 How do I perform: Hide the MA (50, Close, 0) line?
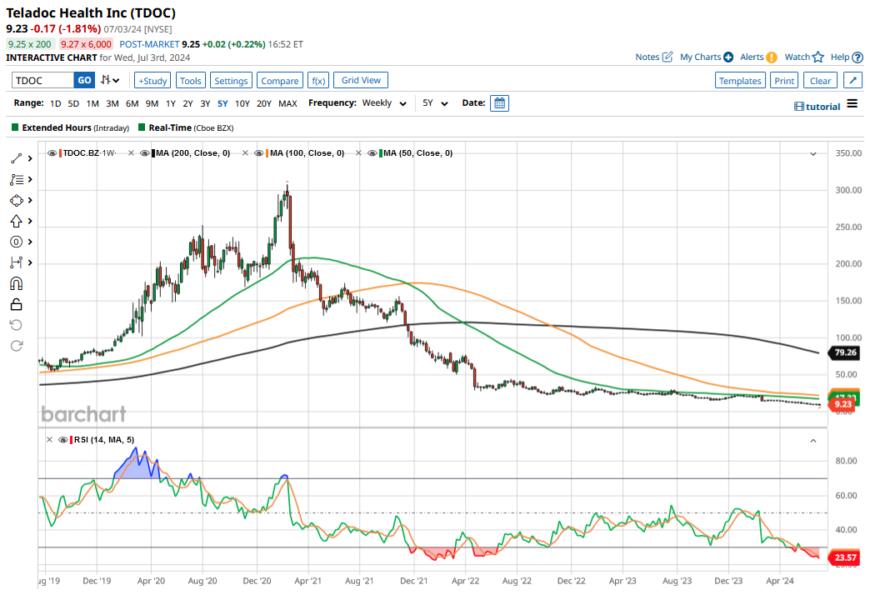[x=372, y=153]
